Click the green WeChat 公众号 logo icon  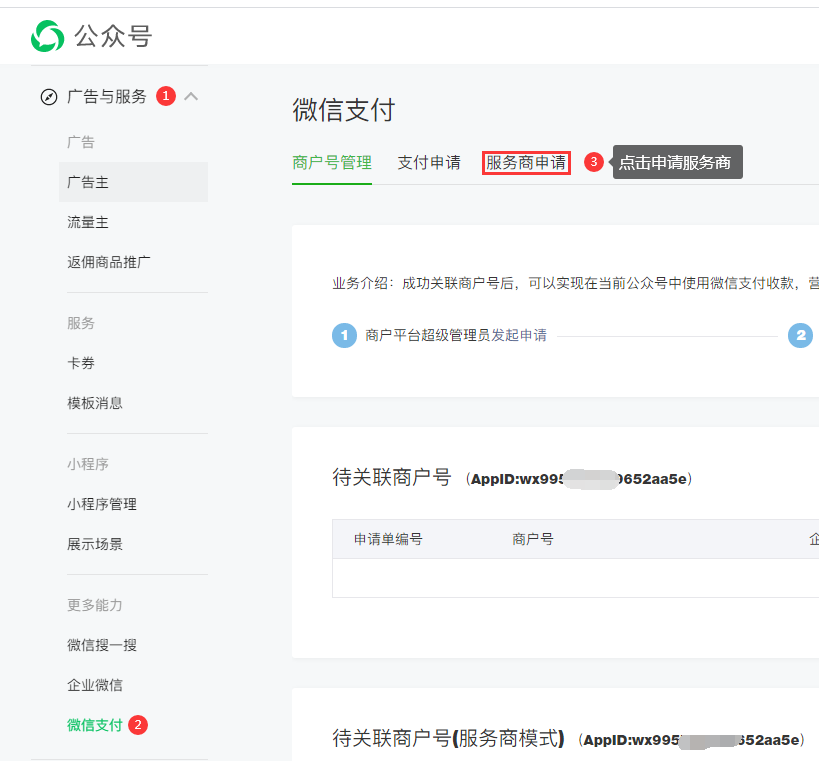pyautogui.click(x=48, y=36)
